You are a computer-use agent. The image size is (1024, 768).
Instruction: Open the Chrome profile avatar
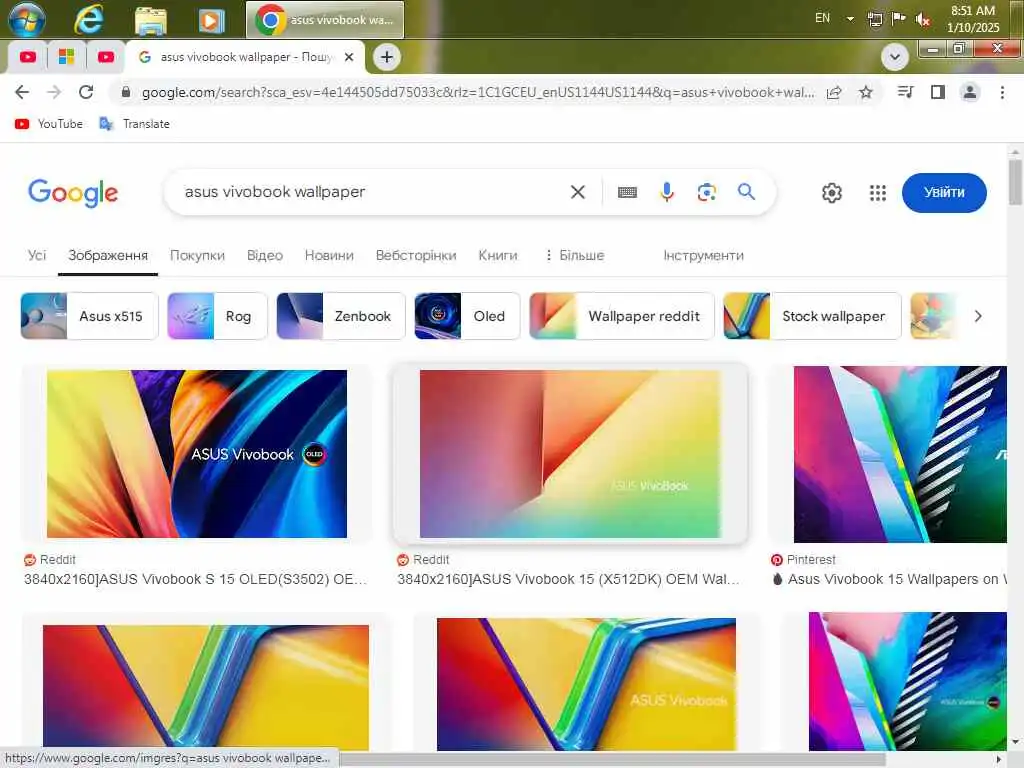(970, 92)
